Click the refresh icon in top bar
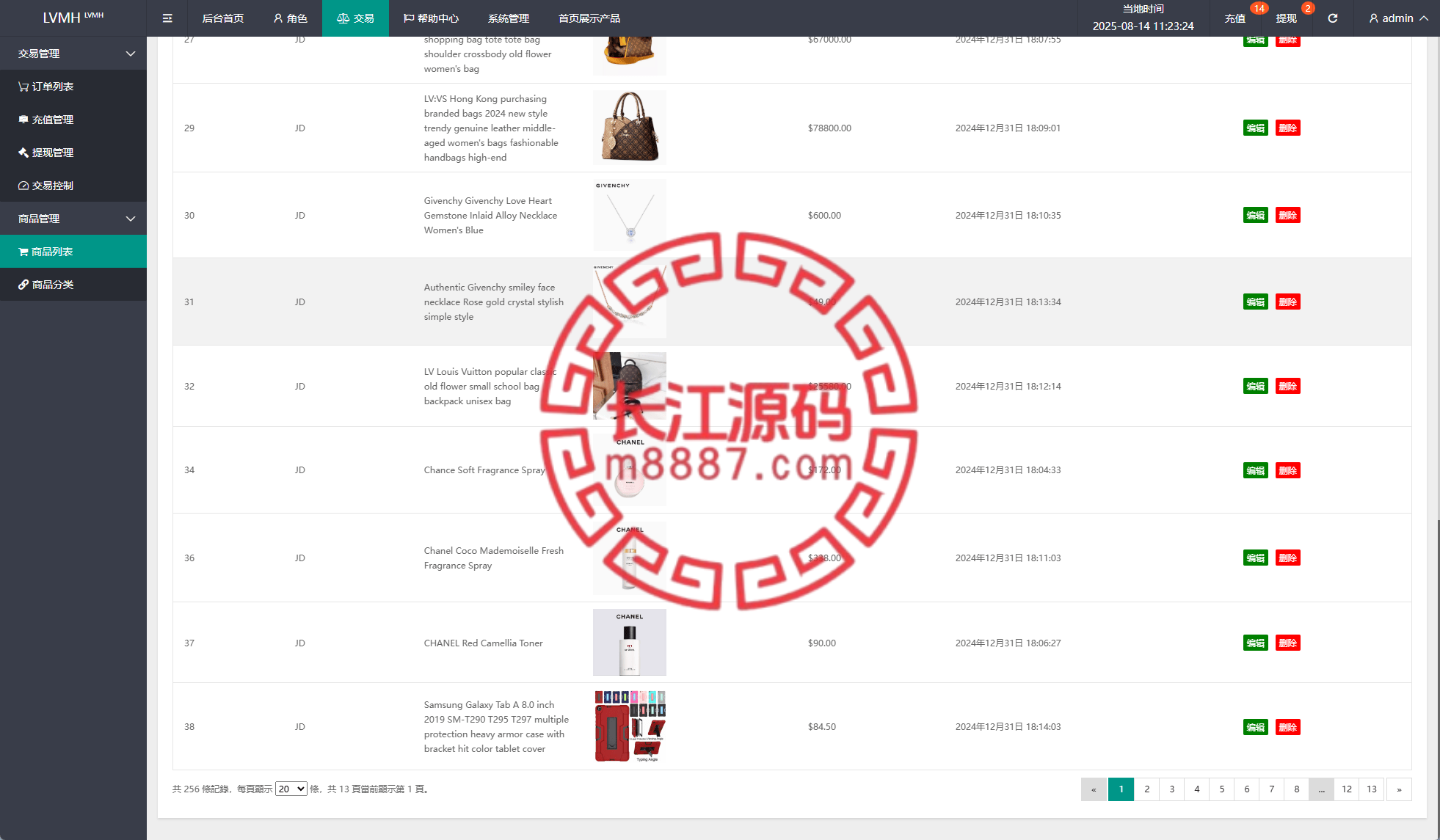The height and width of the screenshot is (840, 1440). click(x=1333, y=18)
